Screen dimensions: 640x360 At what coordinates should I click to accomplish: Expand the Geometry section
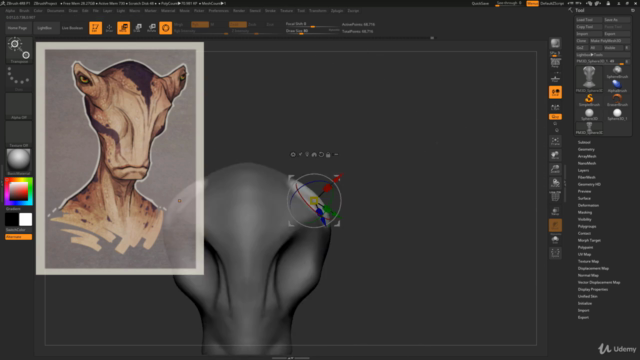click(586, 149)
